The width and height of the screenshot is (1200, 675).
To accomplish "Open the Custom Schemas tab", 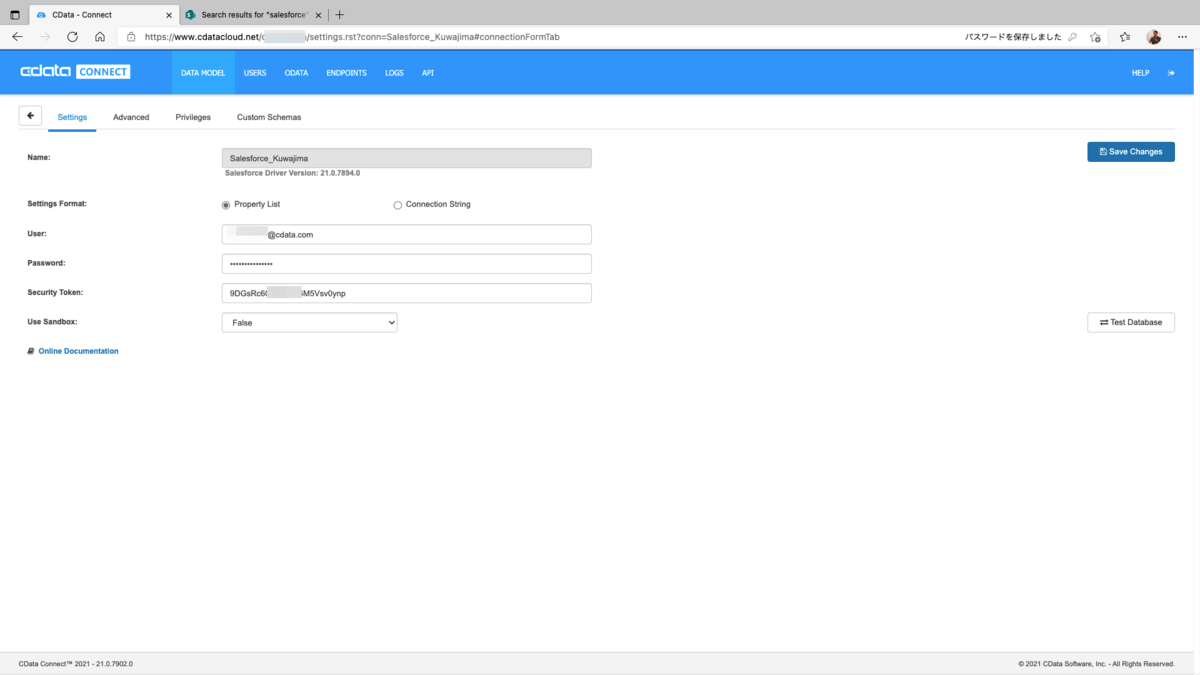I will [269, 117].
